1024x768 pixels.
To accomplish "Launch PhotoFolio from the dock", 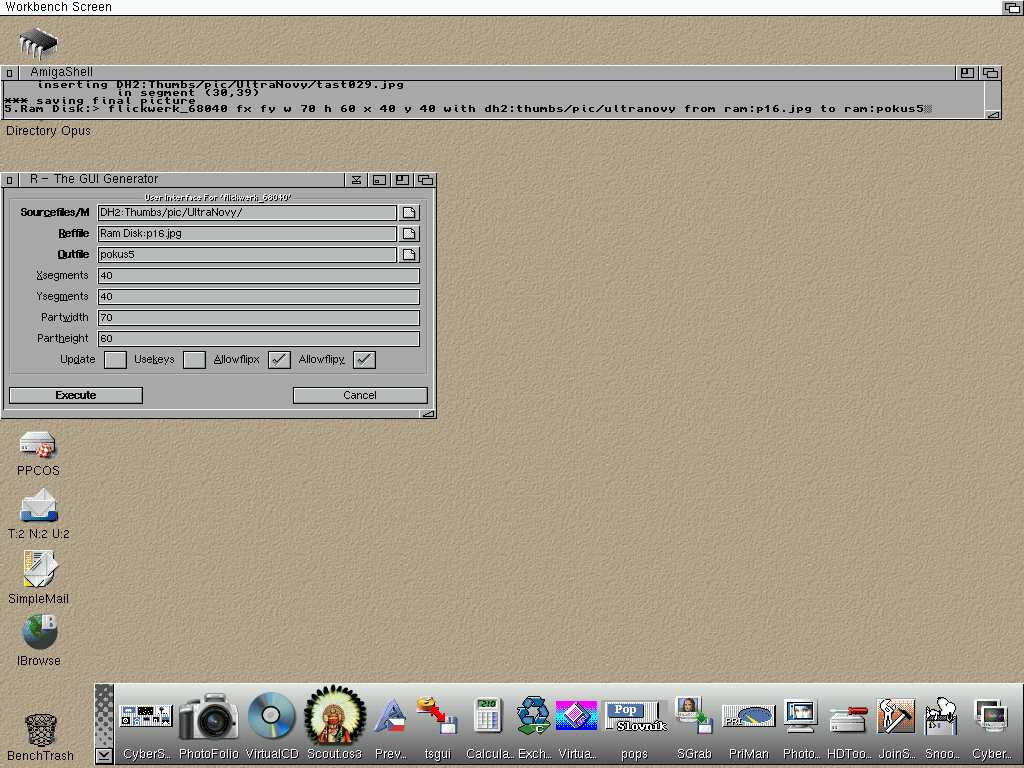I will [x=209, y=718].
